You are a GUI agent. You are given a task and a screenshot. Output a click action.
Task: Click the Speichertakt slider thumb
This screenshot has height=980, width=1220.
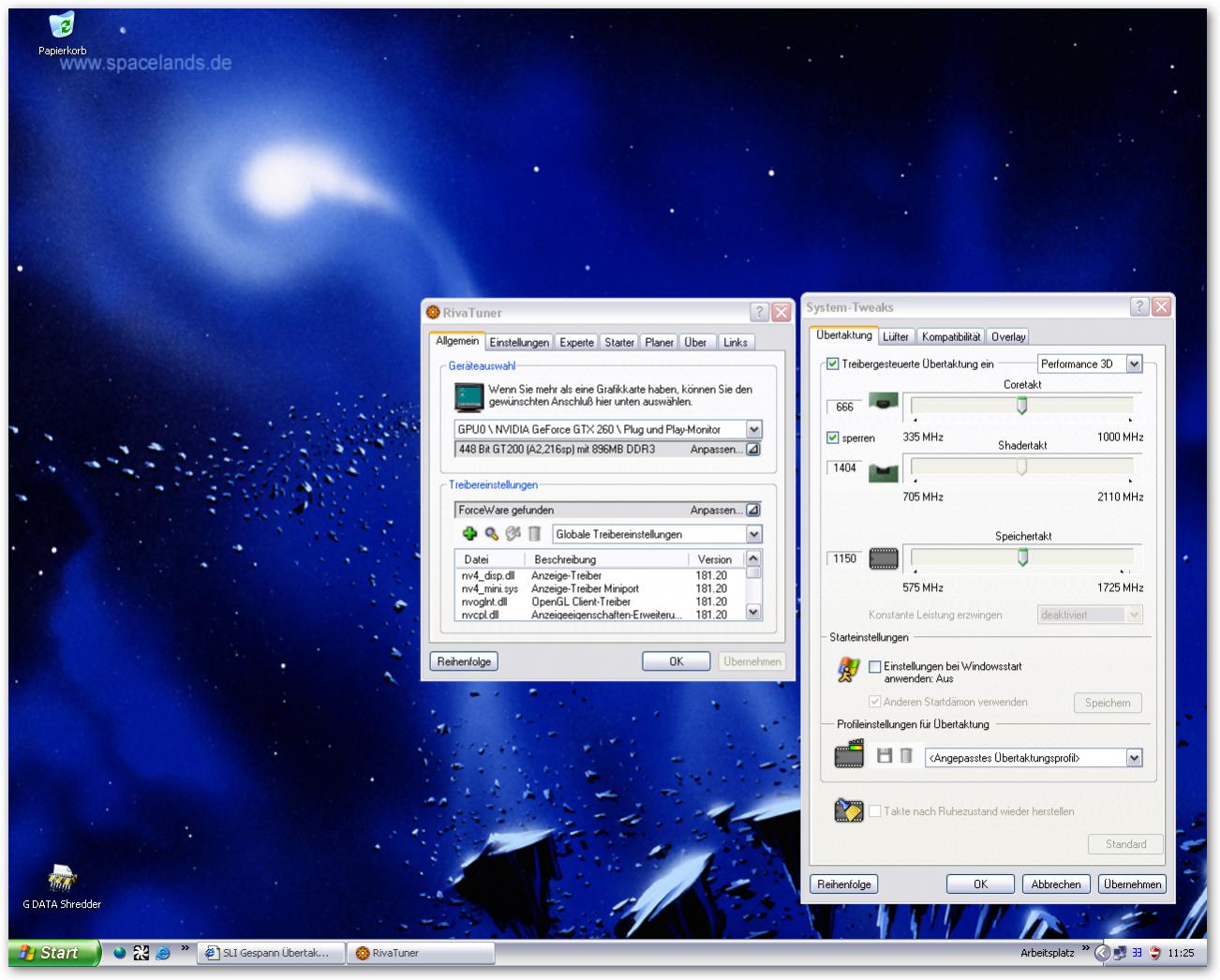click(x=1023, y=557)
